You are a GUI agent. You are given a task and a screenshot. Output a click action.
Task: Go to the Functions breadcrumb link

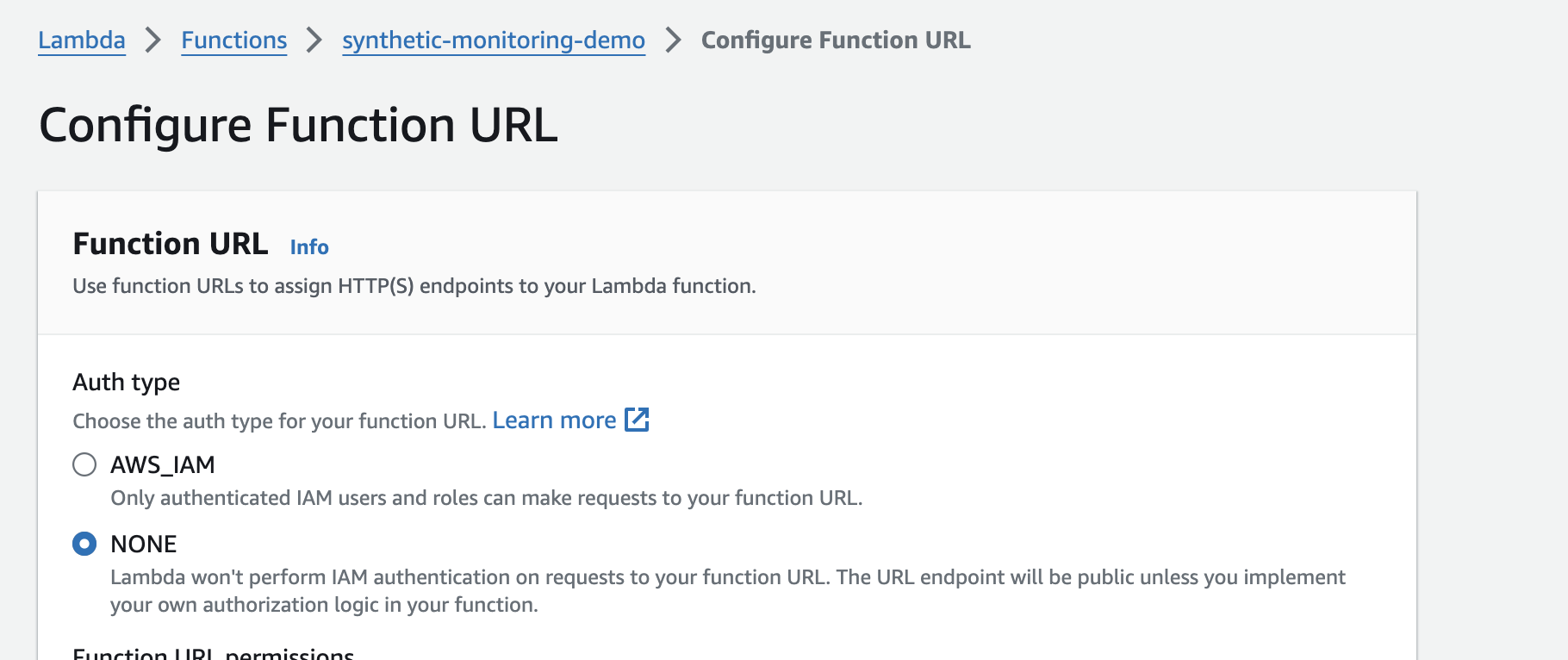[233, 40]
